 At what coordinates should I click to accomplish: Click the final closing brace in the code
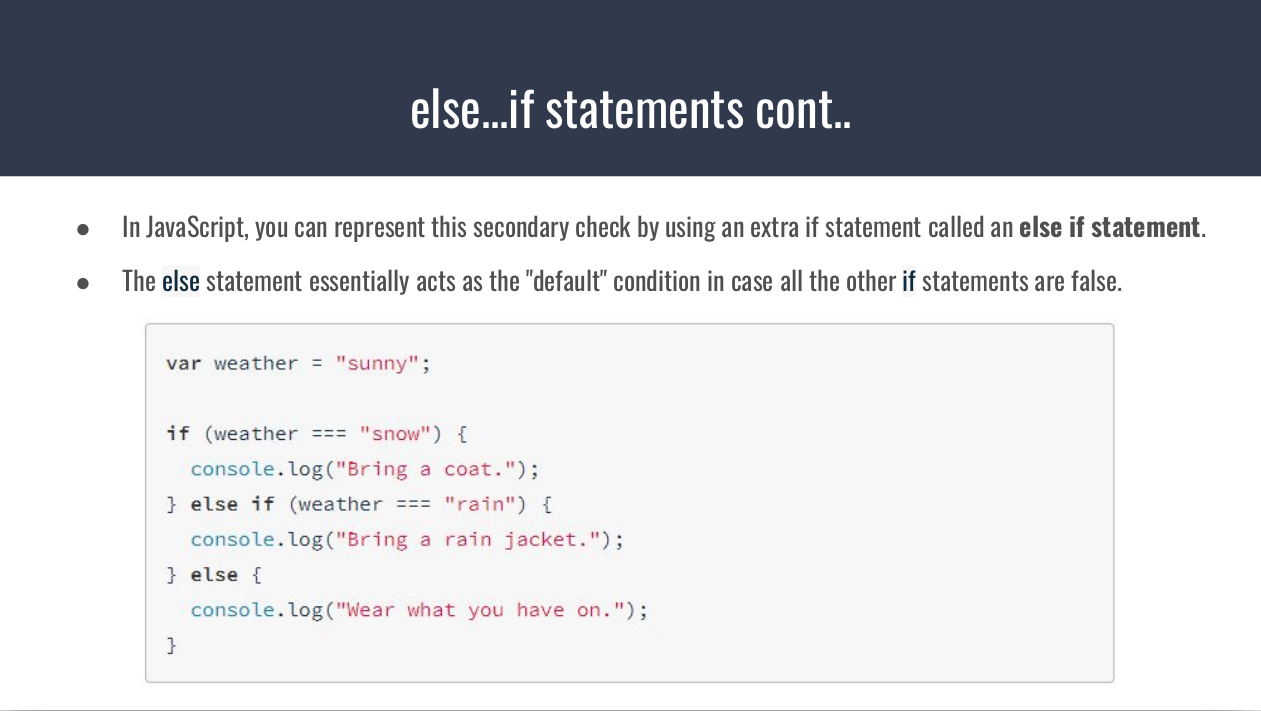pos(171,645)
